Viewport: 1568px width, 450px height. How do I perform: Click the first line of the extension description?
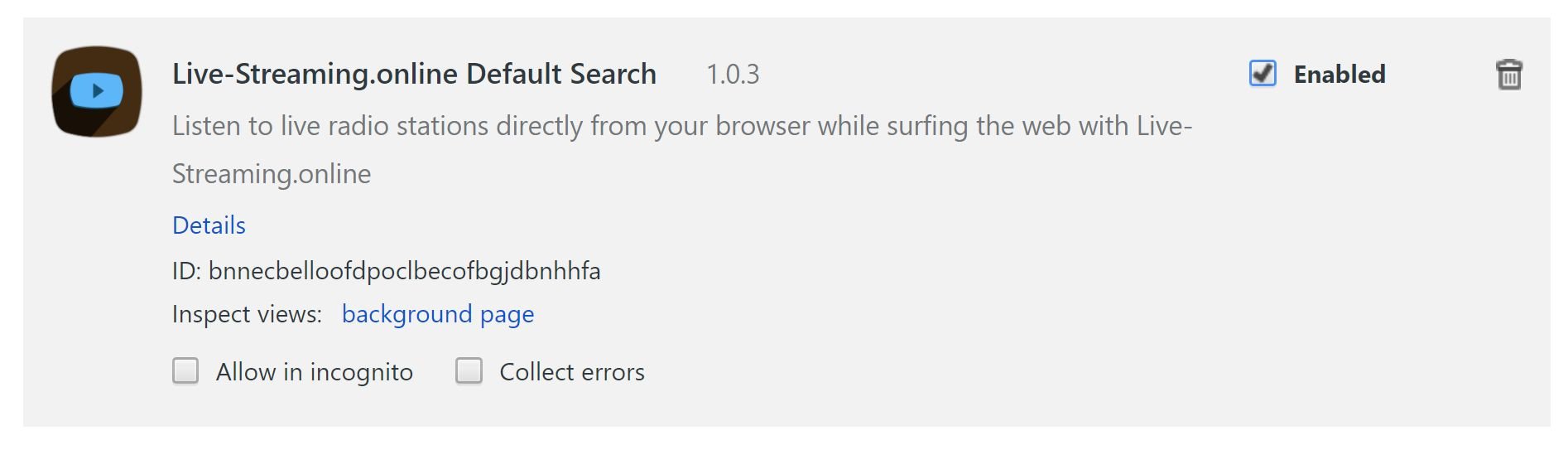[x=681, y=126]
